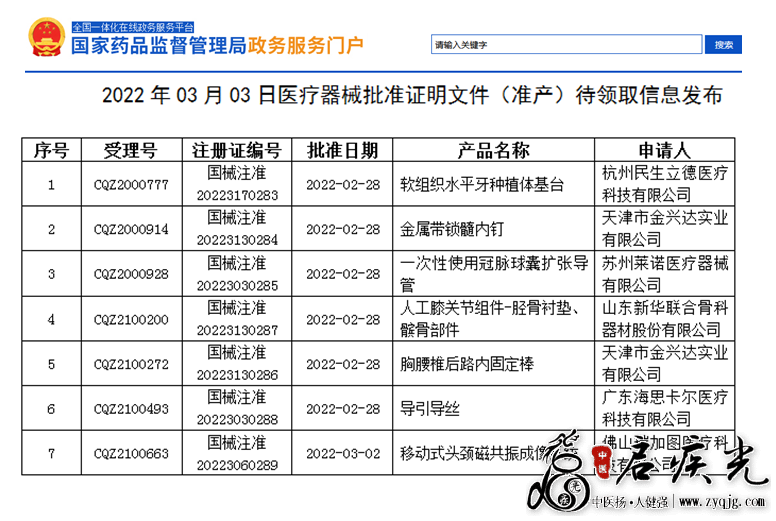Click applicant 杭州民生立德医疗科技有限公司
Screen dimensions: 776x521
coord(664,184)
